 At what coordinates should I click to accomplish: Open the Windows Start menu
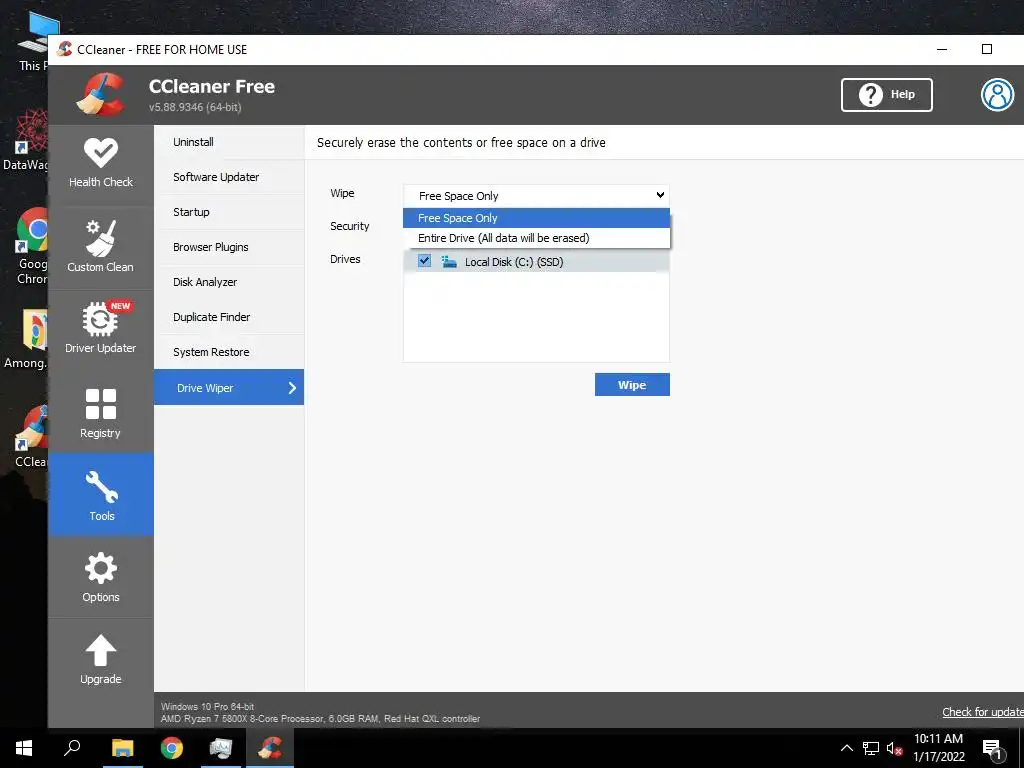click(x=24, y=748)
